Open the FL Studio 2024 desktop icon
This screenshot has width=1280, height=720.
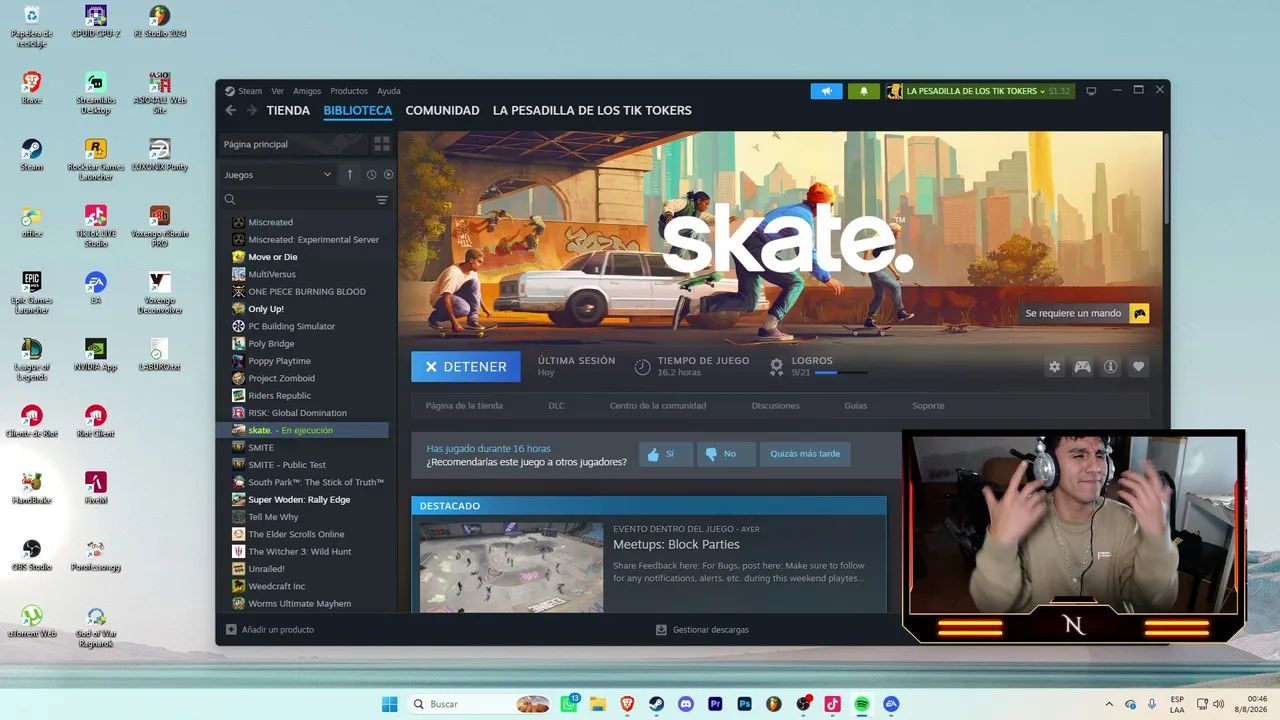(x=160, y=22)
